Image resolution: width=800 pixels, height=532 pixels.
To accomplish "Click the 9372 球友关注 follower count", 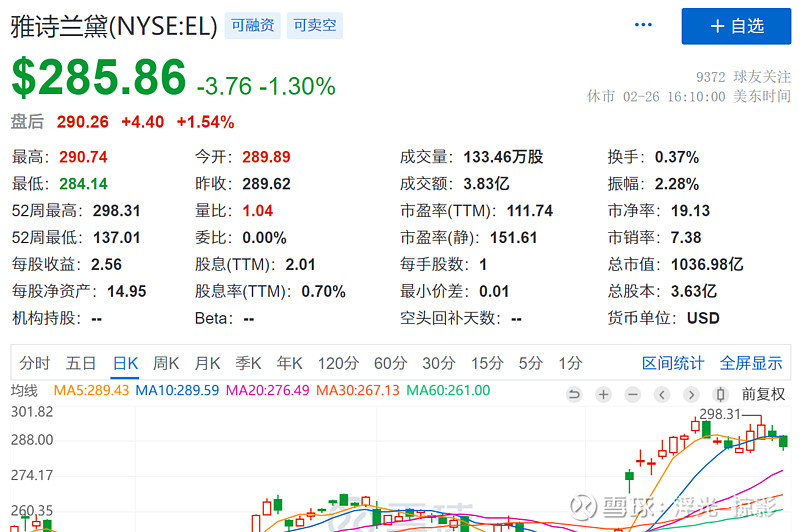I will [743, 77].
